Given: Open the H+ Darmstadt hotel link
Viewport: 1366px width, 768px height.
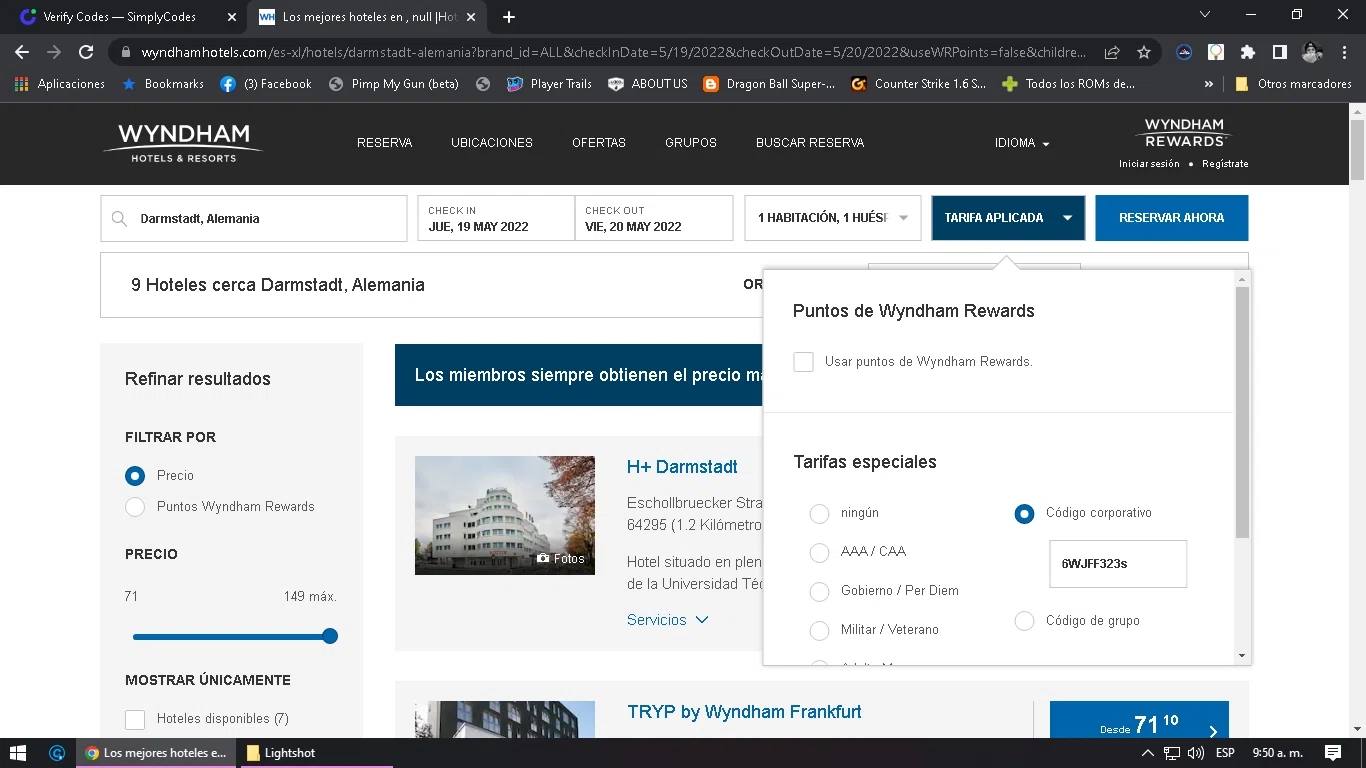Looking at the screenshot, I should [682, 467].
